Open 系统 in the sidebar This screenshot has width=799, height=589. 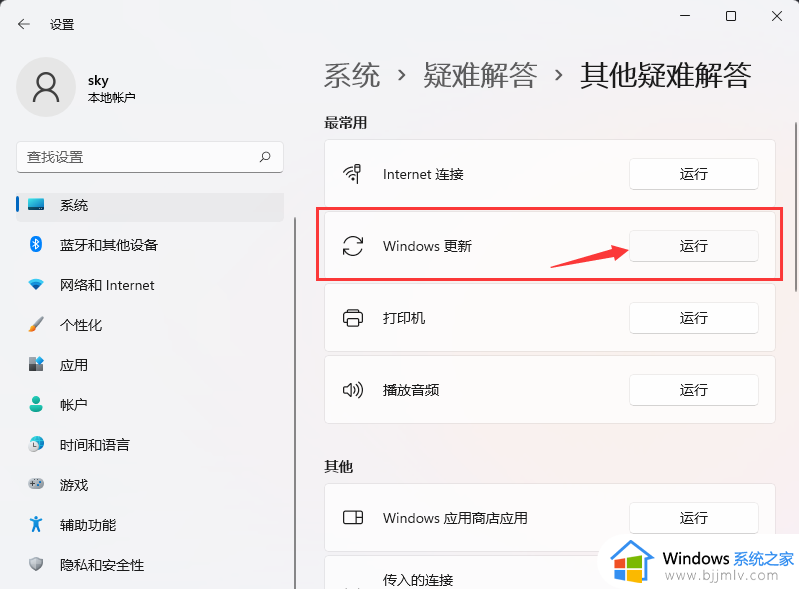point(150,205)
